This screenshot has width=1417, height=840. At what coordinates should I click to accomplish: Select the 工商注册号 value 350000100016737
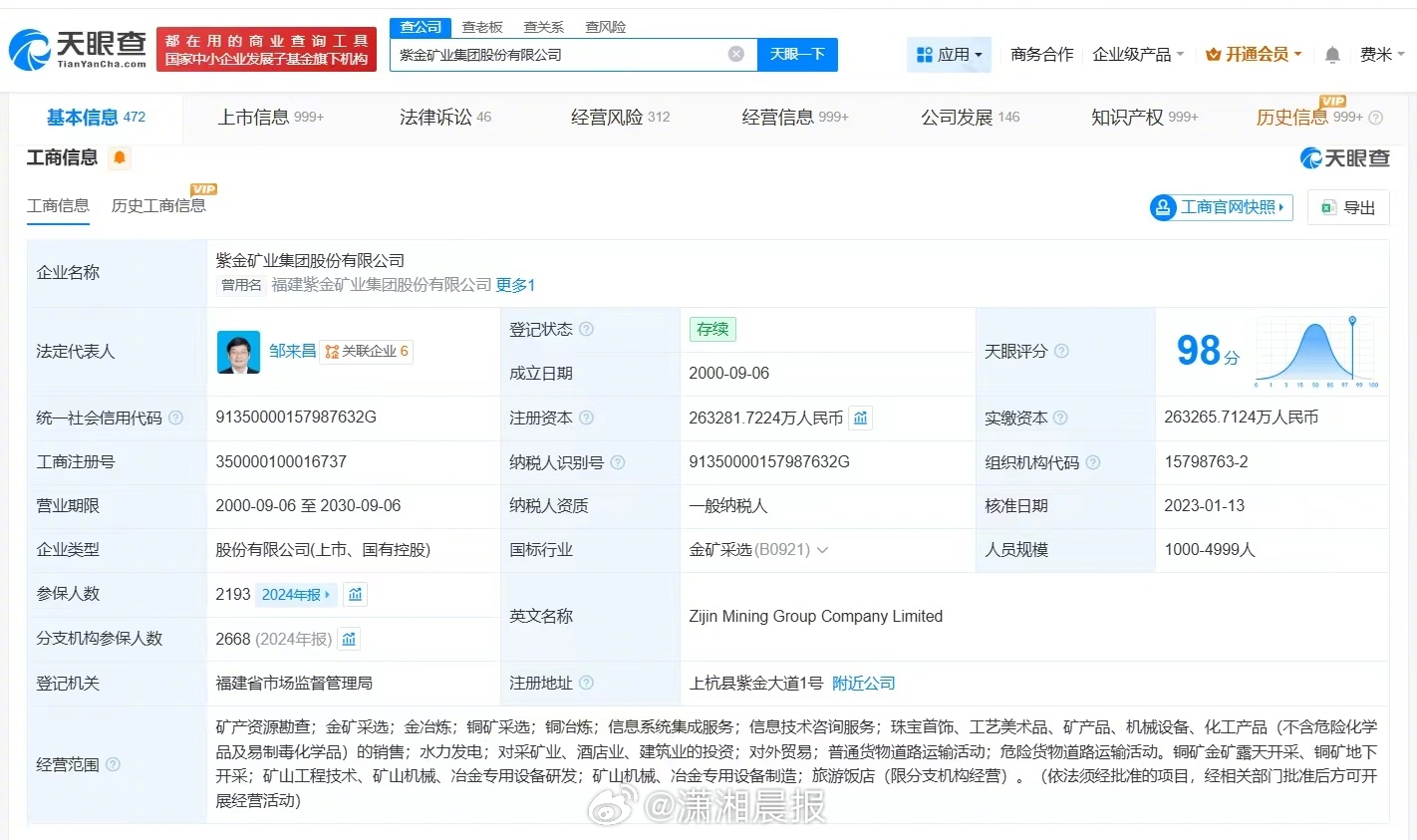click(x=281, y=461)
